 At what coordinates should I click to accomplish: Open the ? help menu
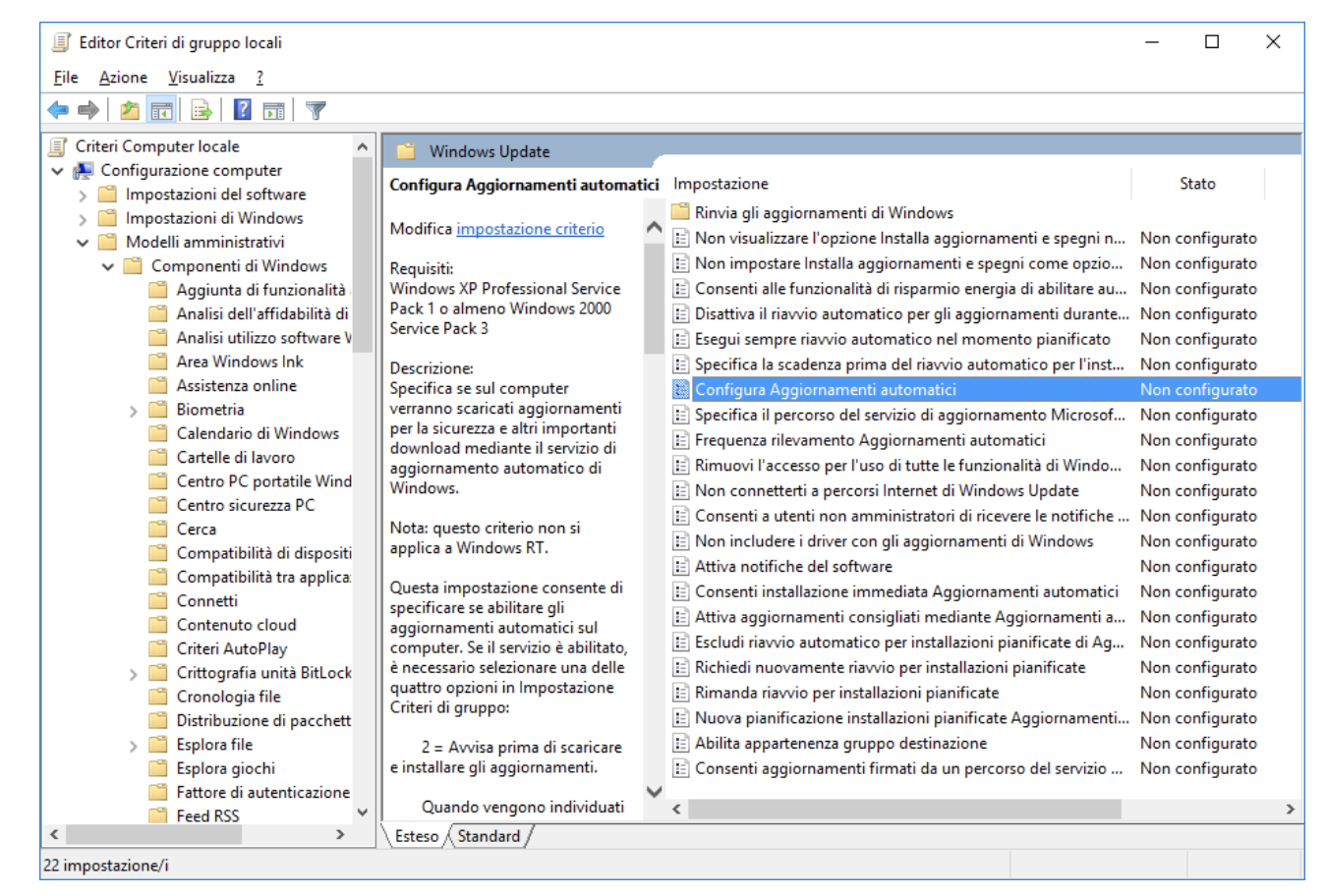259,78
